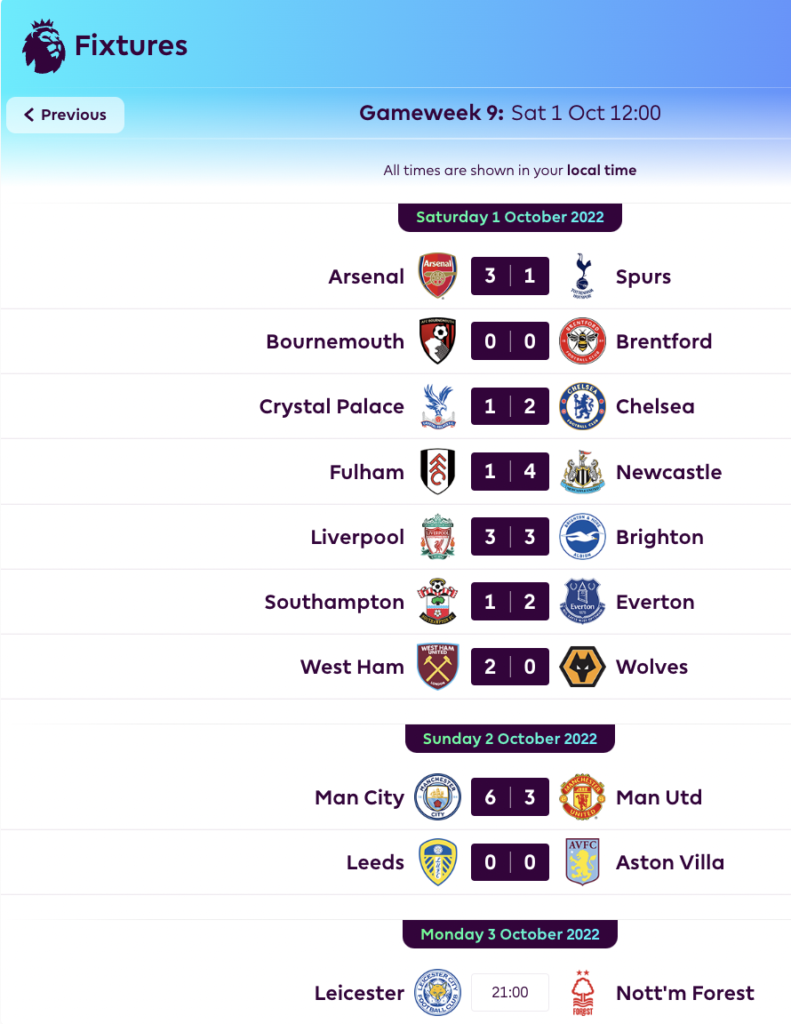Click the Liverpool club crest
Screen dimensions: 791x1024
[x=438, y=537]
